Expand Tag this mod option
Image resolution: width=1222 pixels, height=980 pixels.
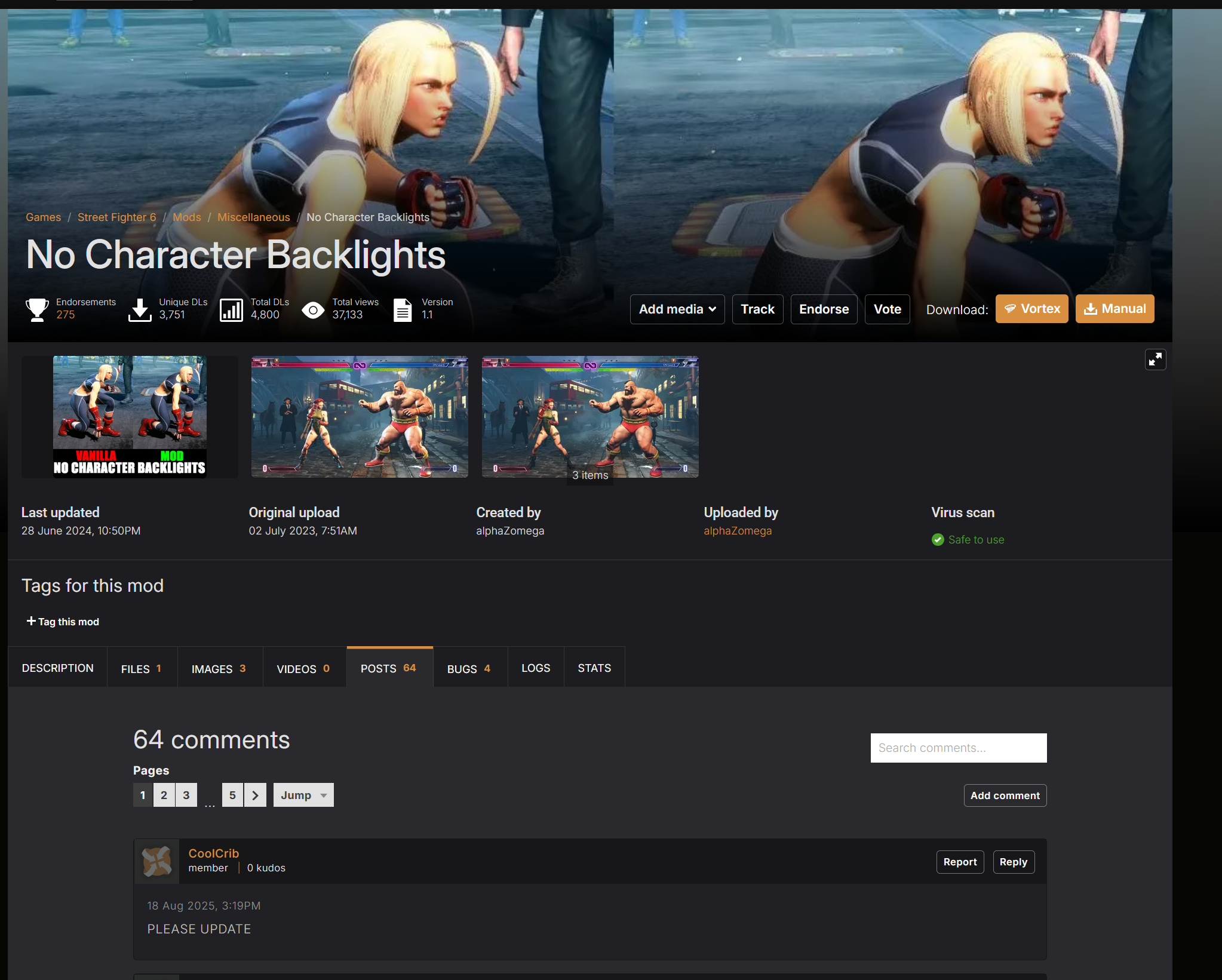click(x=63, y=622)
